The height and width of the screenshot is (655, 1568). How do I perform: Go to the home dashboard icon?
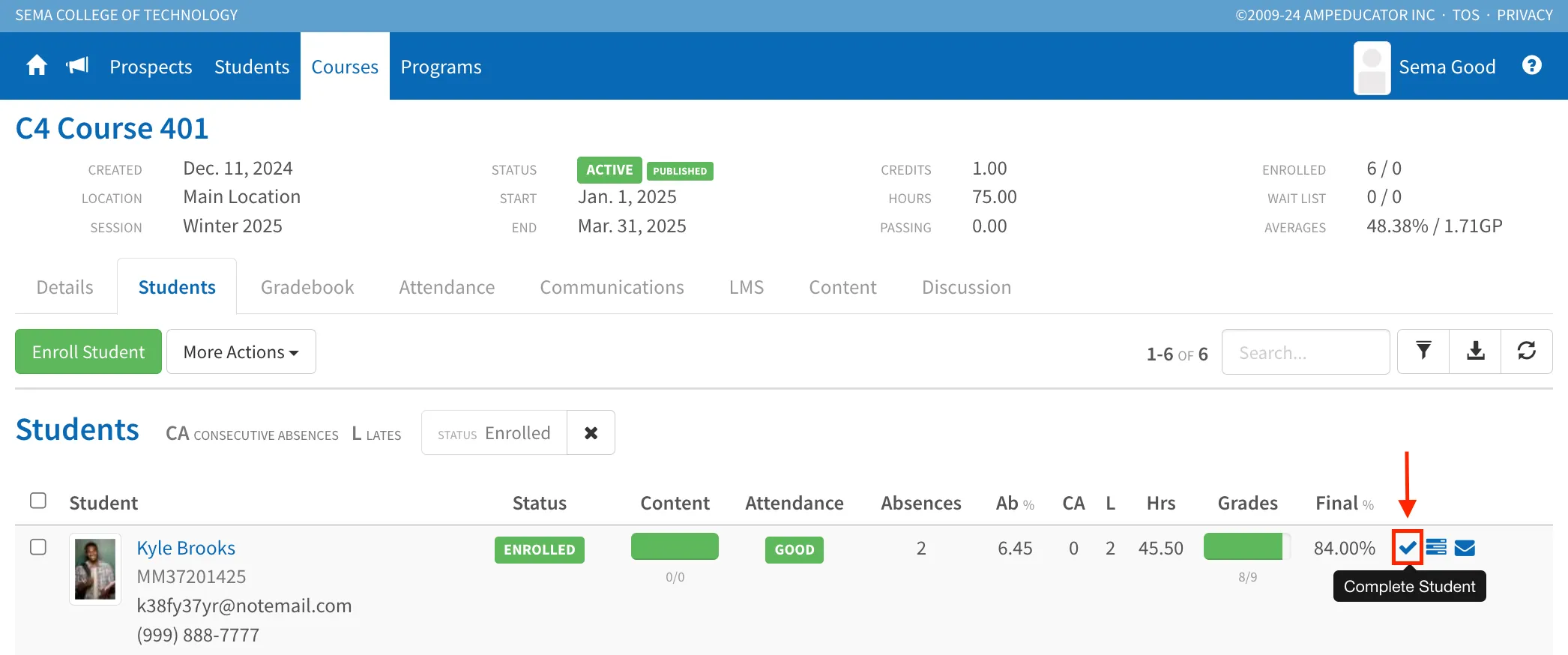(x=37, y=66)
